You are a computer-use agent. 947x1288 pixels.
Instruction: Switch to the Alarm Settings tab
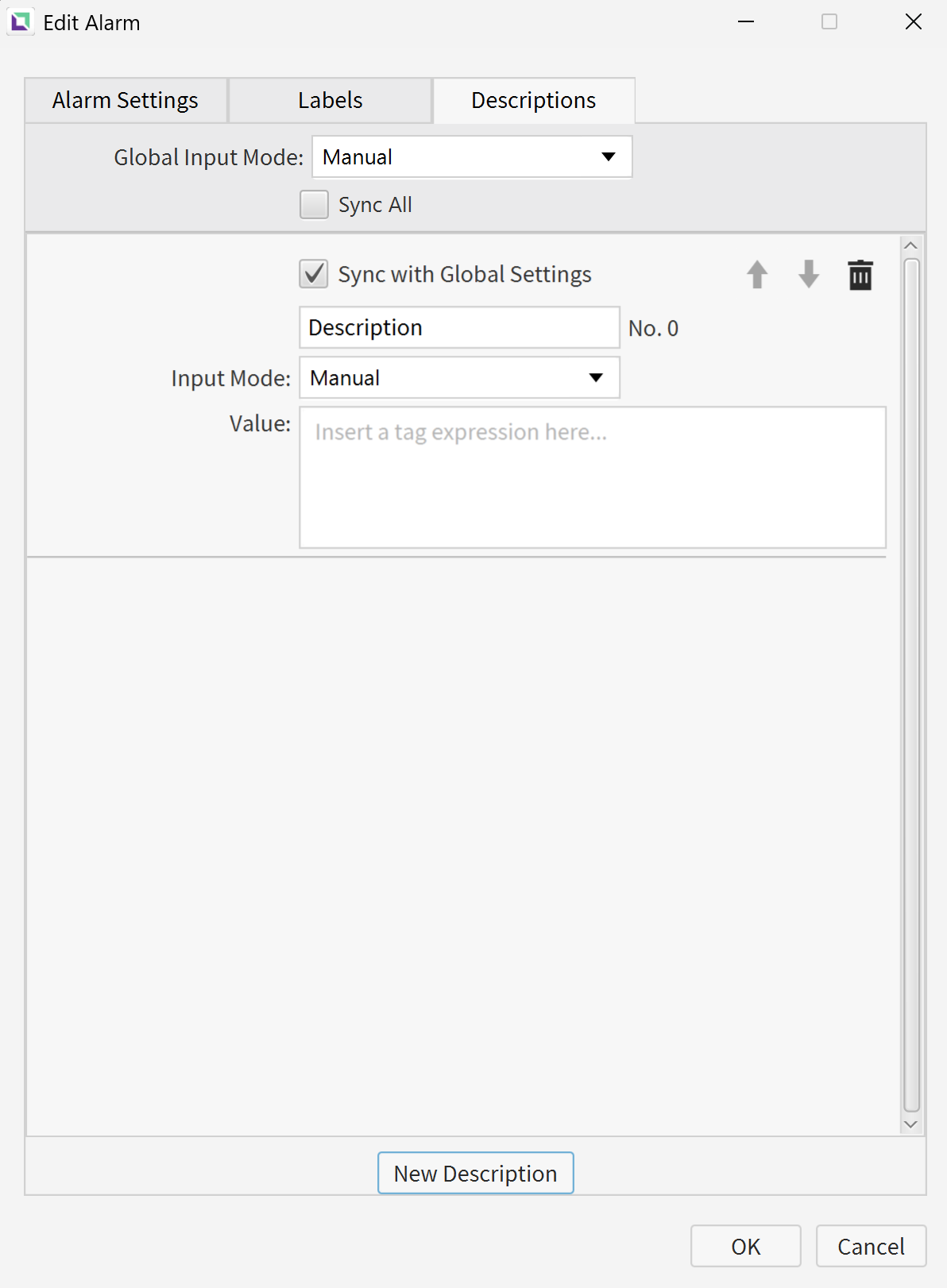pos(126,100)
